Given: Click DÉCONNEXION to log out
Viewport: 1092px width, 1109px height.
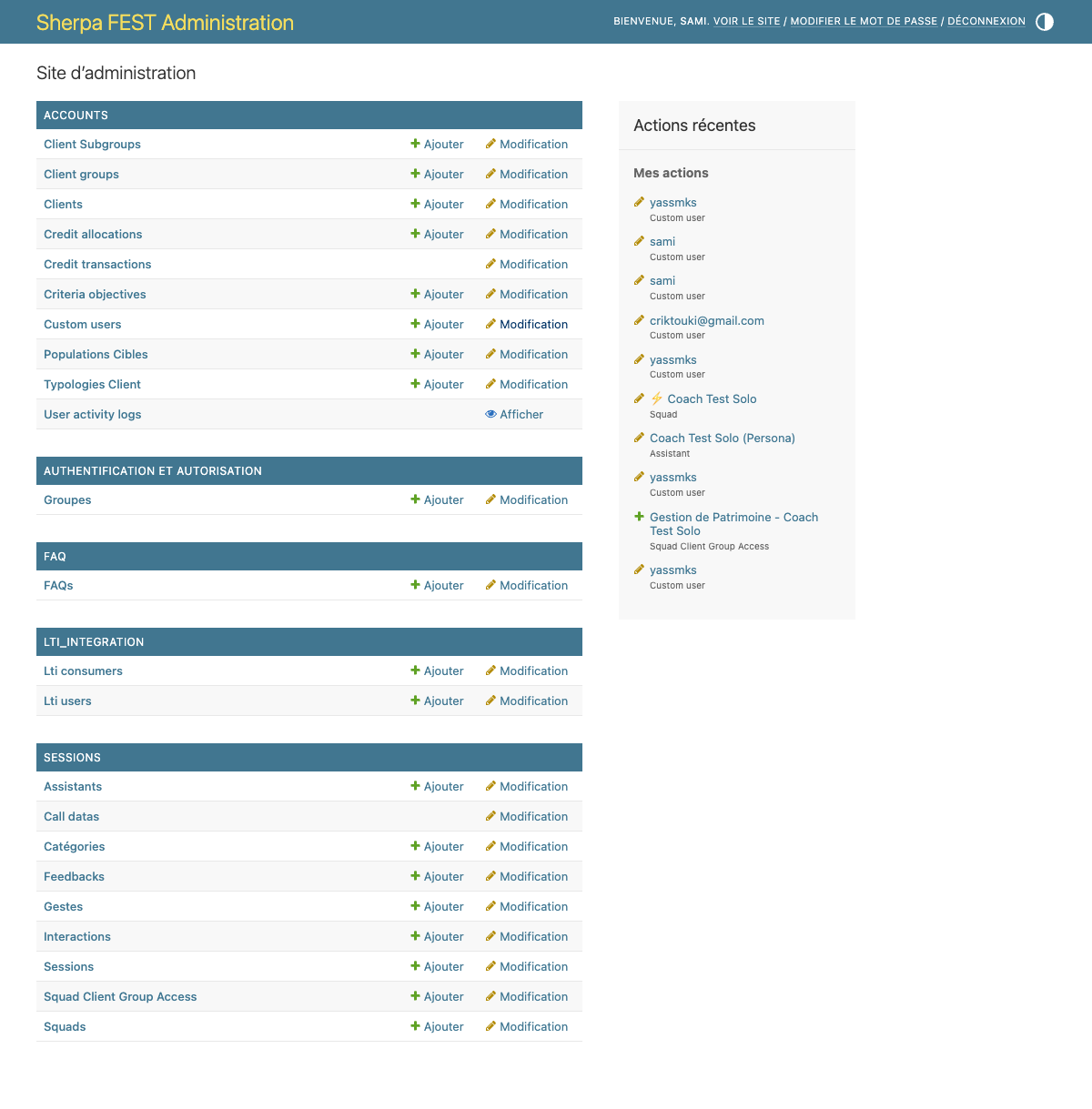Looking at the screenshot, I should pyautogui.click(x=986, y=21).
